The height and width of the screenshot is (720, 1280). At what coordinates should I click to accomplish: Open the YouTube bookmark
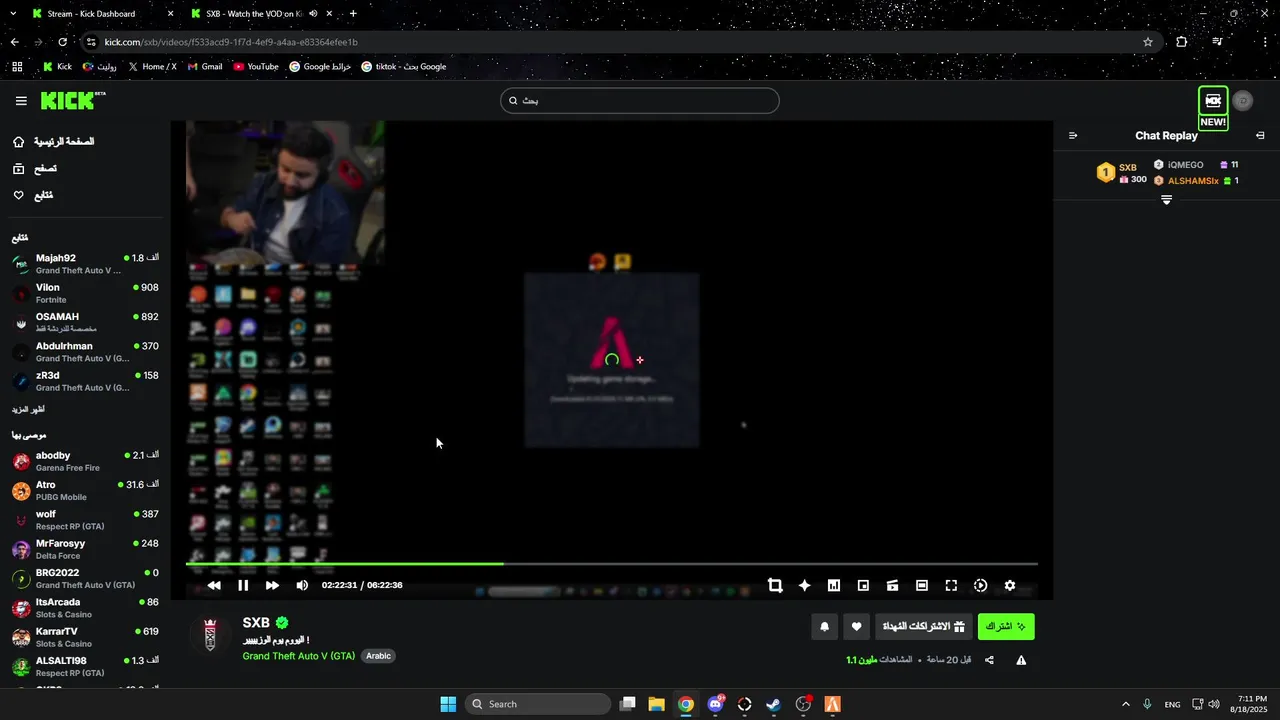pyautogui.click(x=256, y=67)
